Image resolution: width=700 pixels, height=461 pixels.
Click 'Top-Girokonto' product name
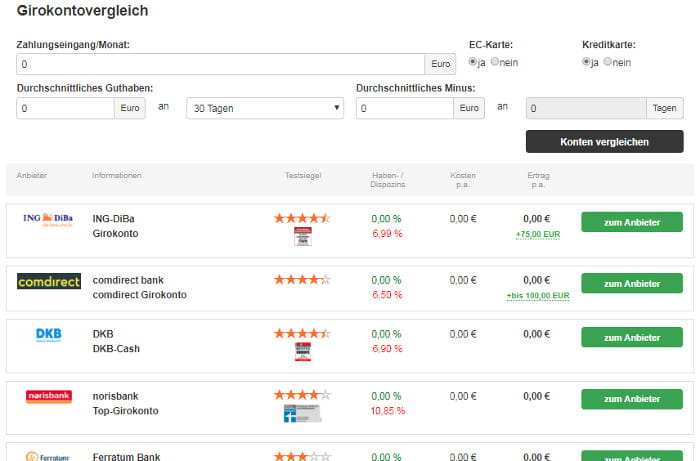pos(125,411)
